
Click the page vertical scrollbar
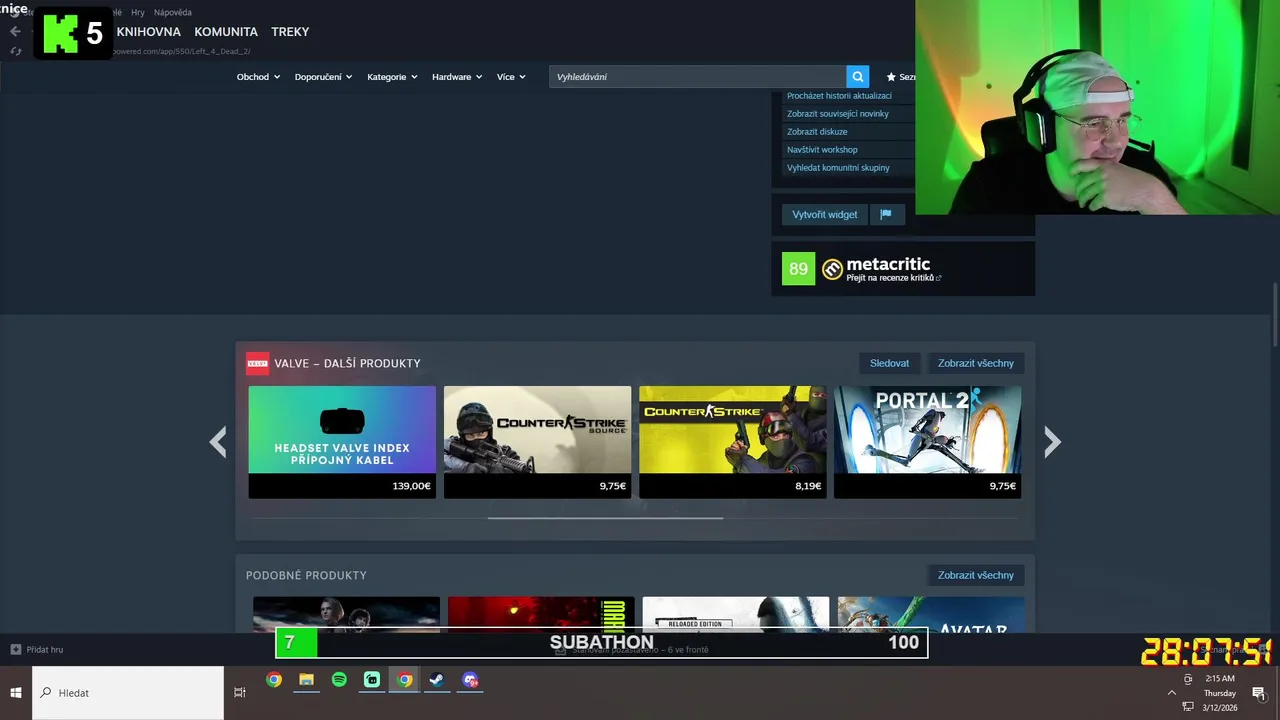pos(1275,317)
